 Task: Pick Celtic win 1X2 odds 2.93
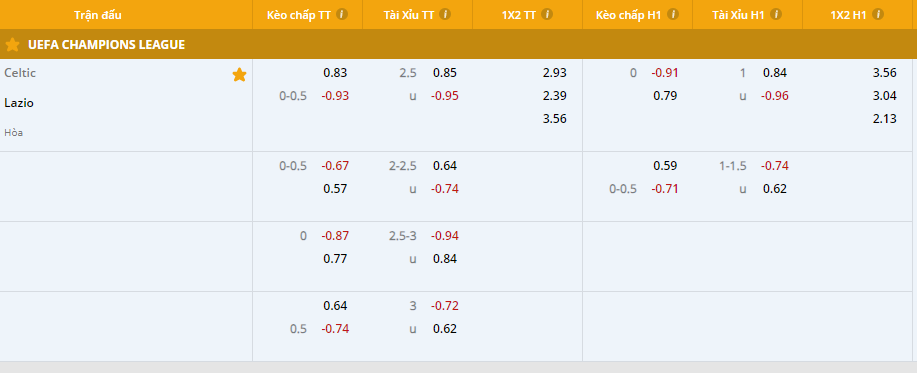pos(554,73)
